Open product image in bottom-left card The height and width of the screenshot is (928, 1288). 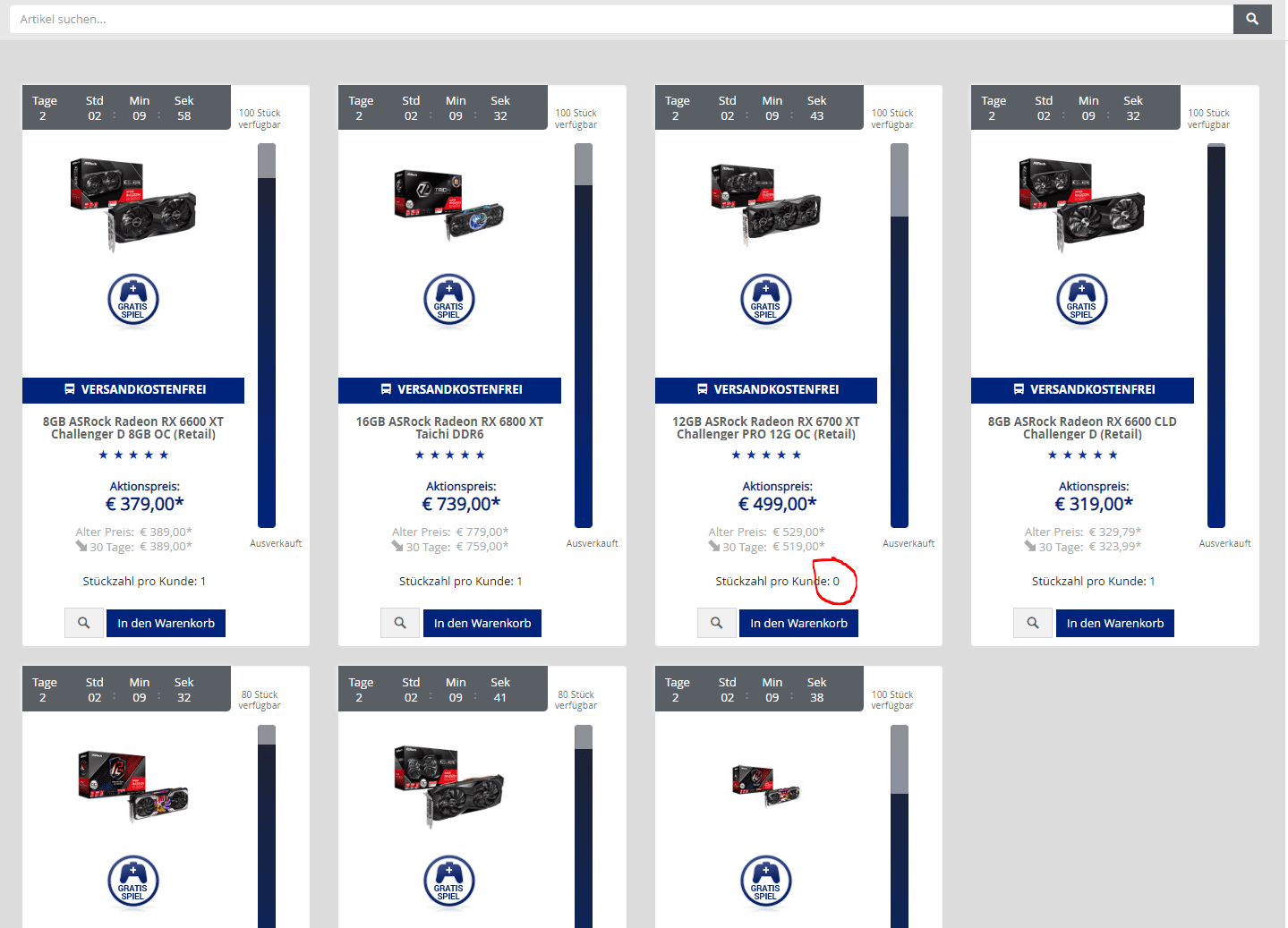133,787
